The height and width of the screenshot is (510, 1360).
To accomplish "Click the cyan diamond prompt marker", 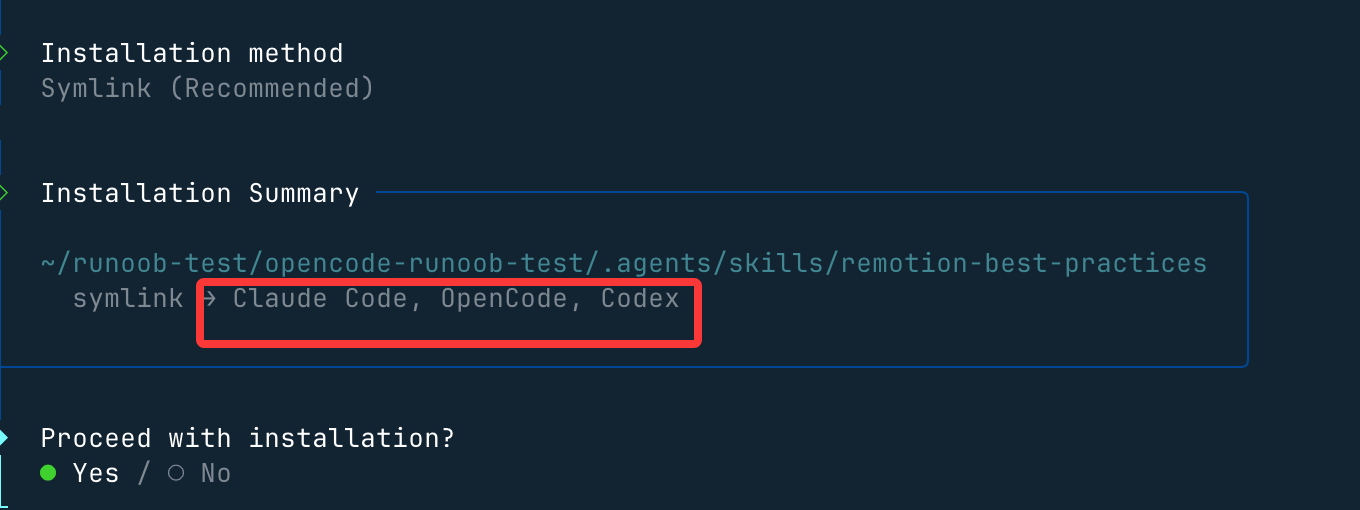I will (4, 438).
